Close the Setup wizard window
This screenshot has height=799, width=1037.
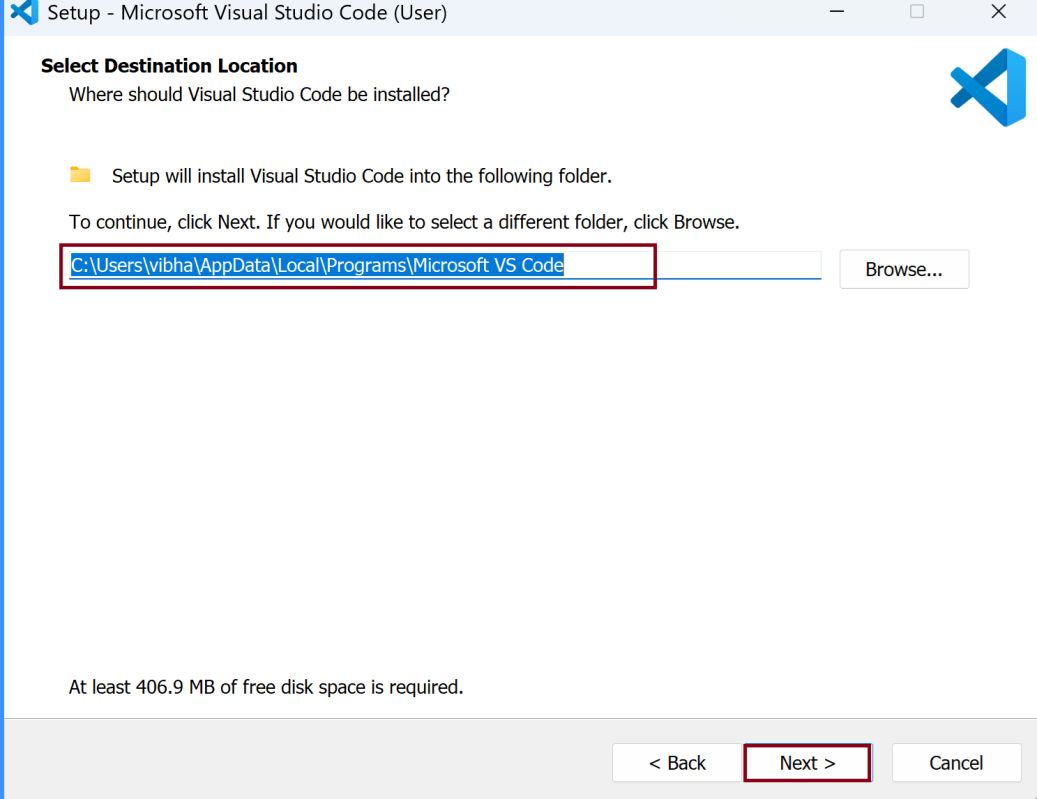998,12
